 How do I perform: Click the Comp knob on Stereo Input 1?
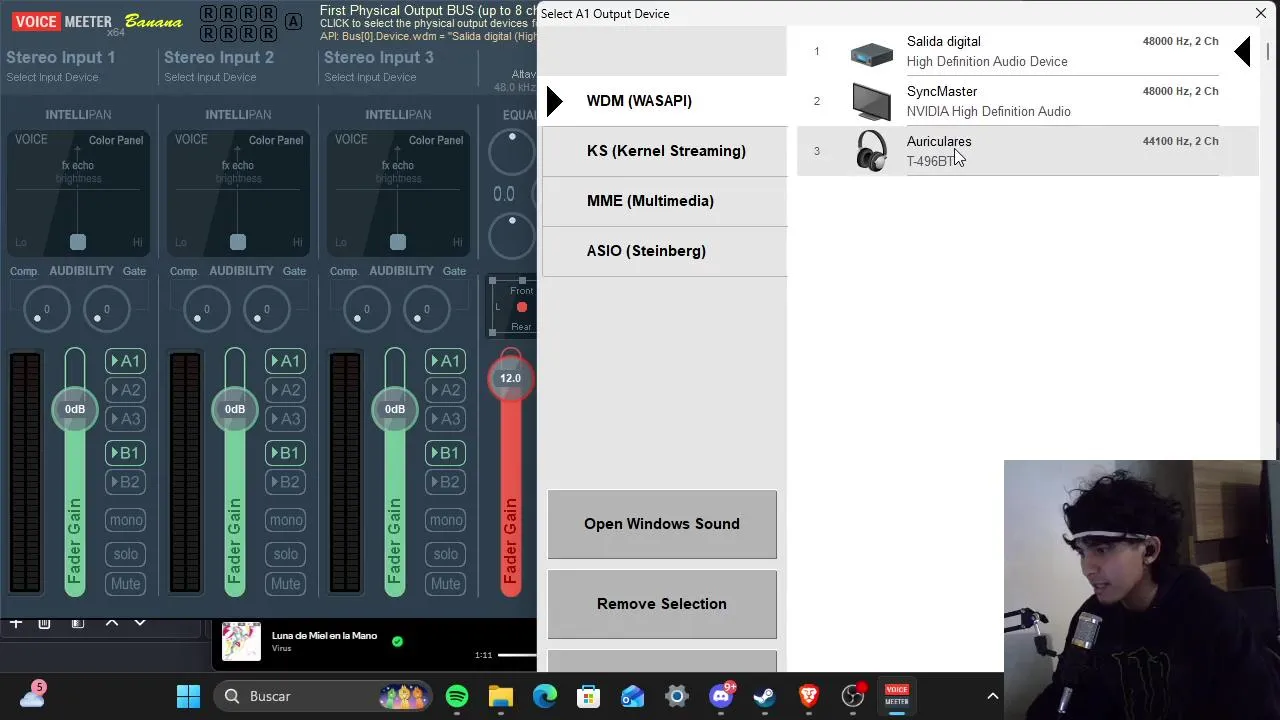tap(46, 309)
